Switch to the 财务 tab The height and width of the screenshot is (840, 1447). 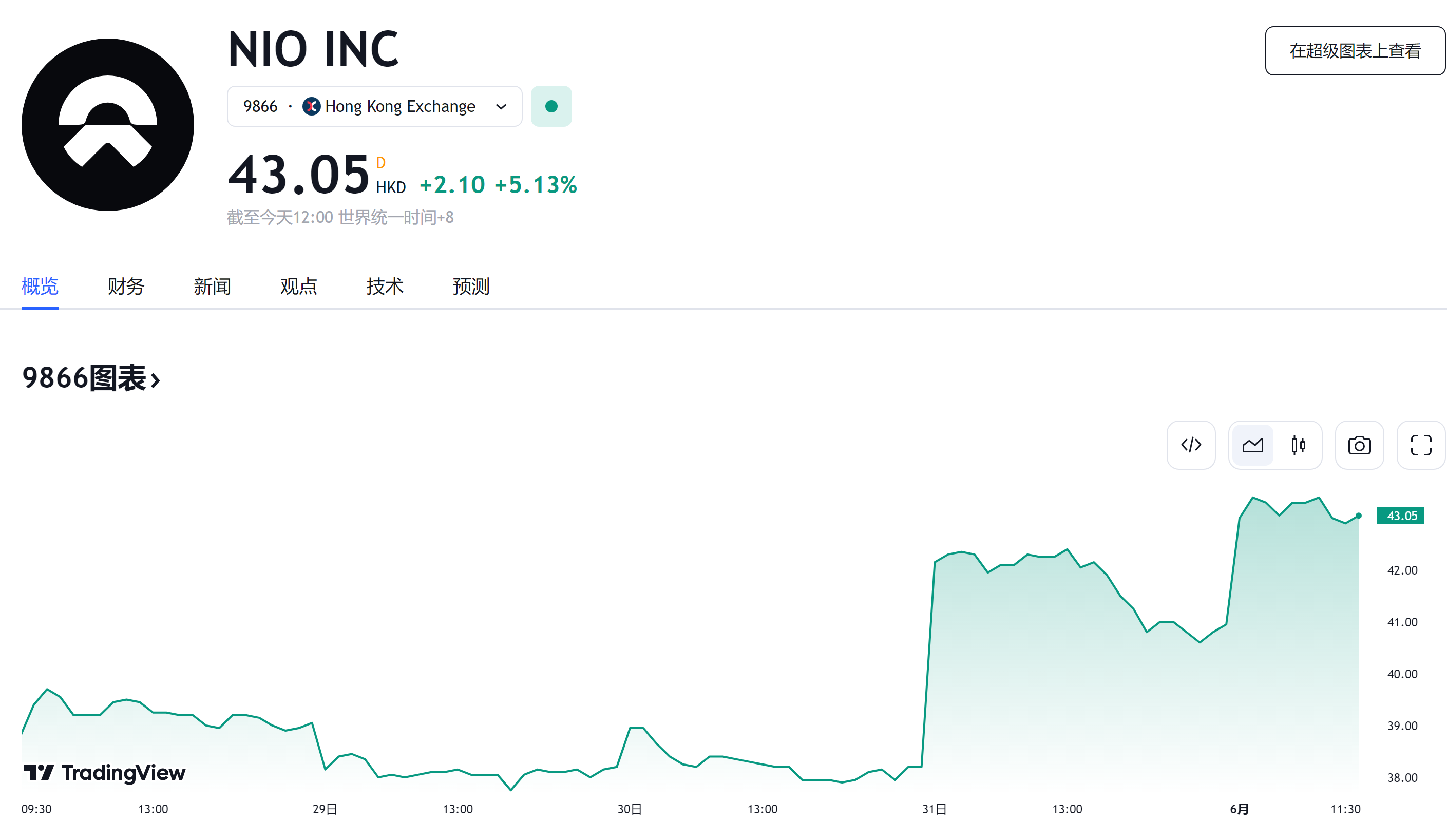(x=126, y=286)
